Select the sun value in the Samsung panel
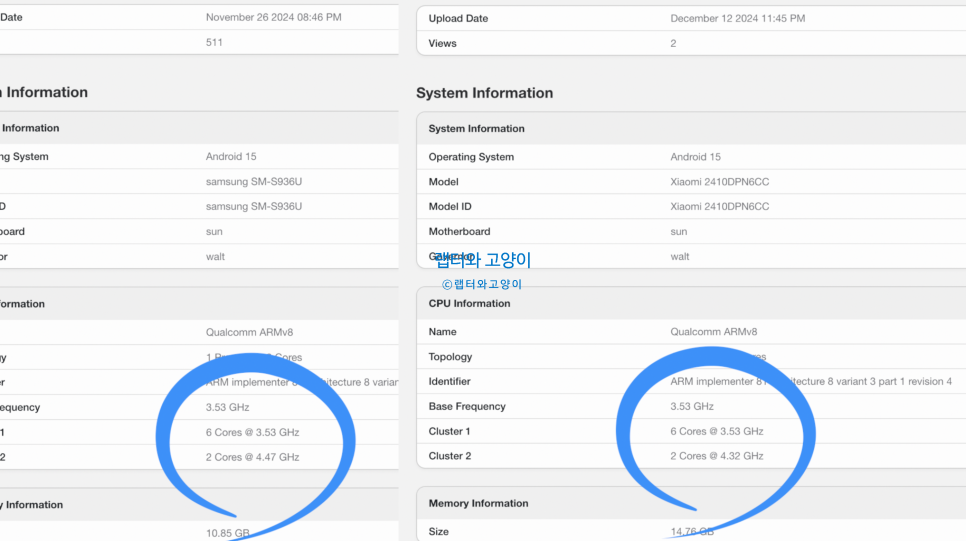The width and height of the screenshot is (966, 541). [x=214, y=232]
